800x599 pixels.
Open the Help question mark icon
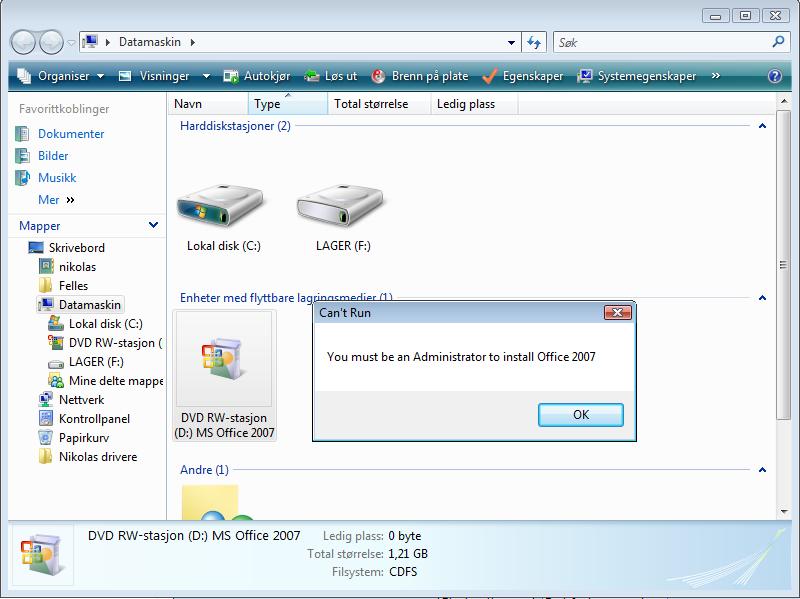774,76
